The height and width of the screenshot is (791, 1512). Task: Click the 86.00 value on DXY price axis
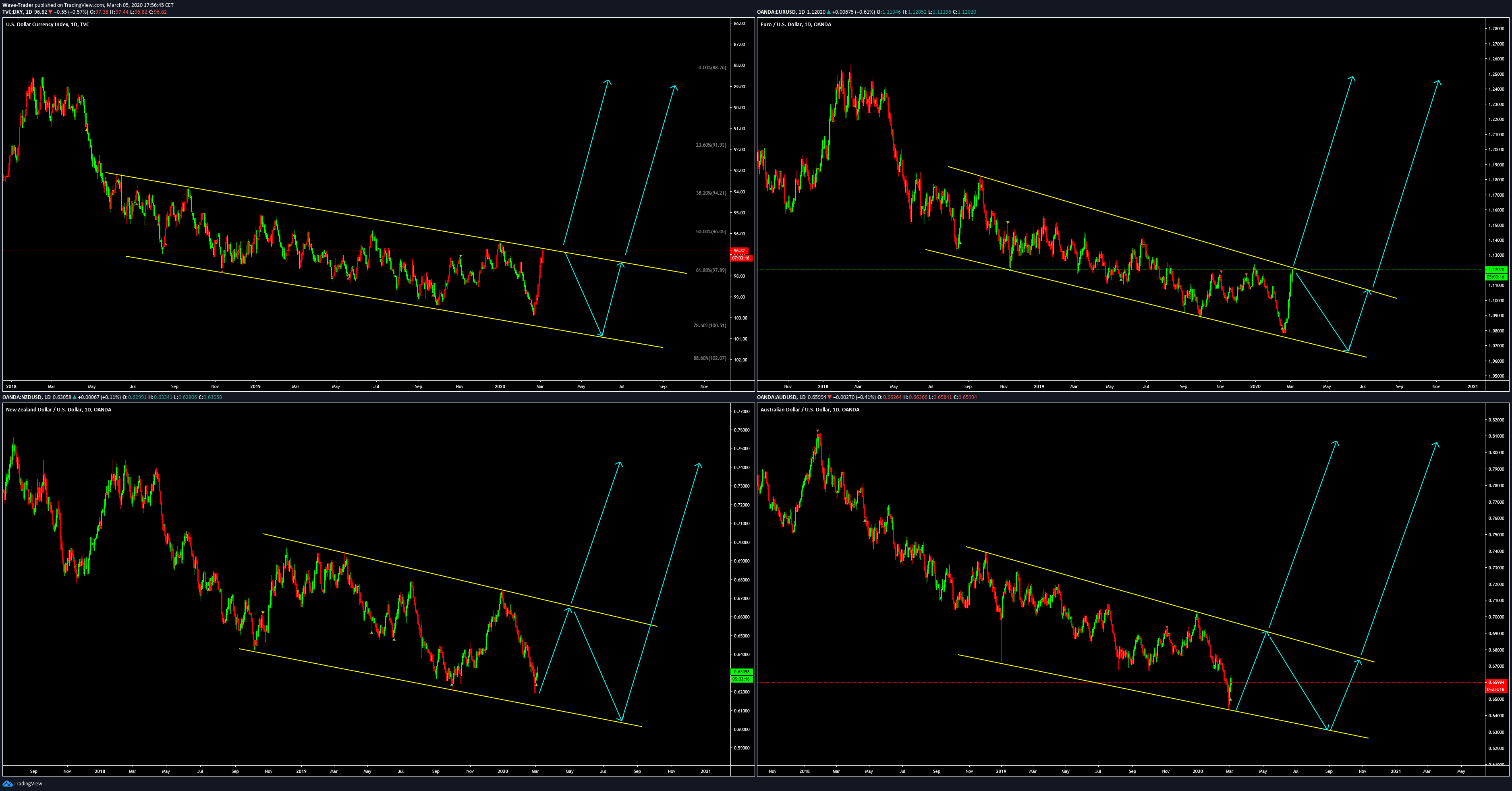(739, 23)
